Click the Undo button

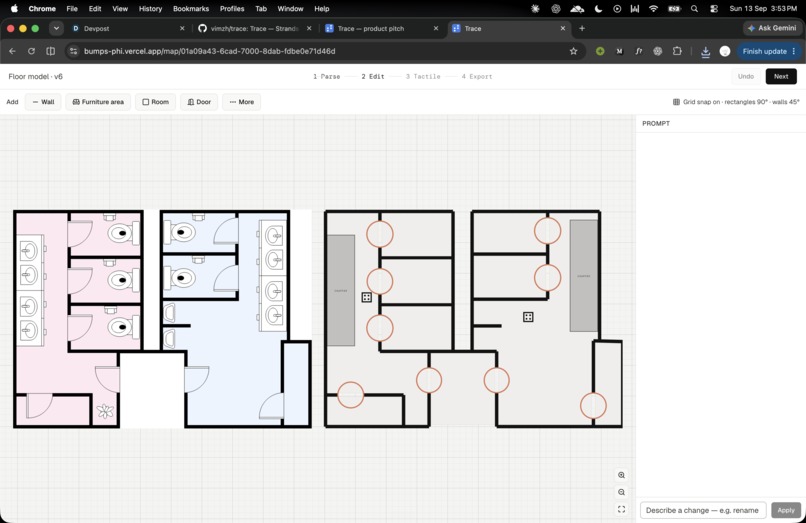[x=746, y=76]
